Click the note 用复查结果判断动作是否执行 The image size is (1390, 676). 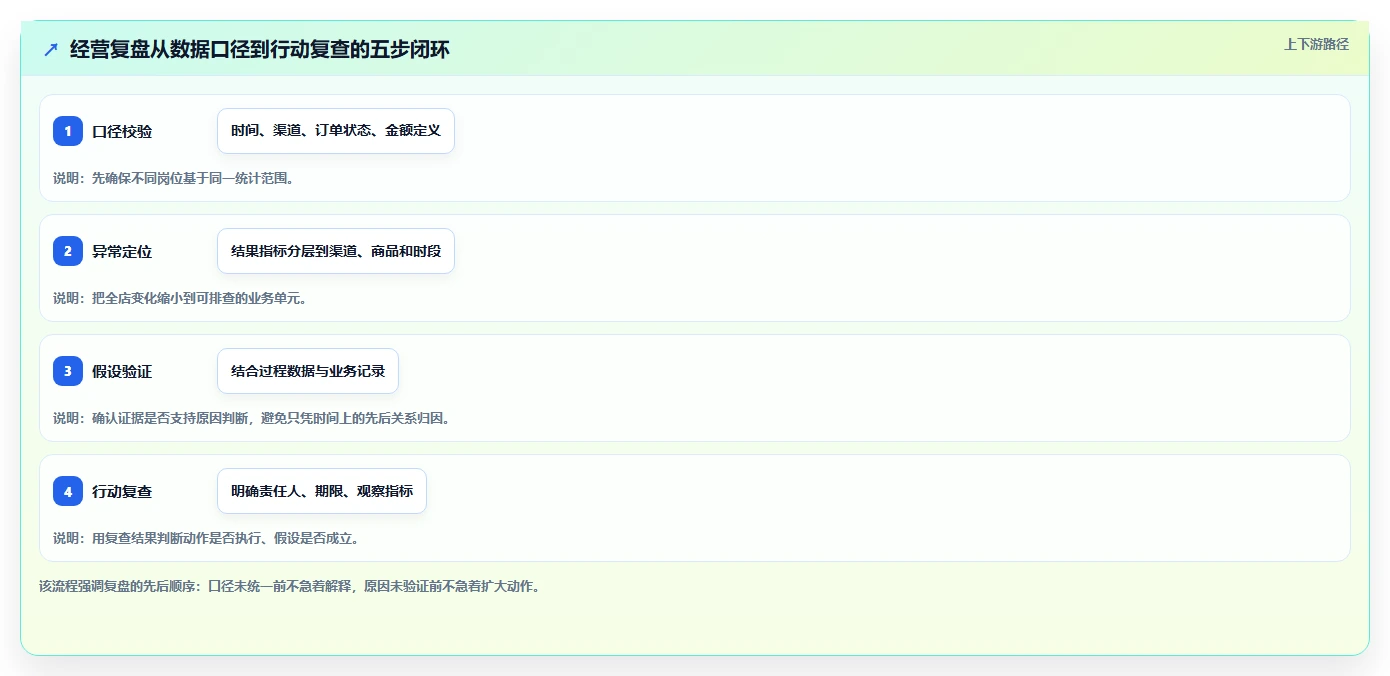pyautogui.click(x=206, y=538)
